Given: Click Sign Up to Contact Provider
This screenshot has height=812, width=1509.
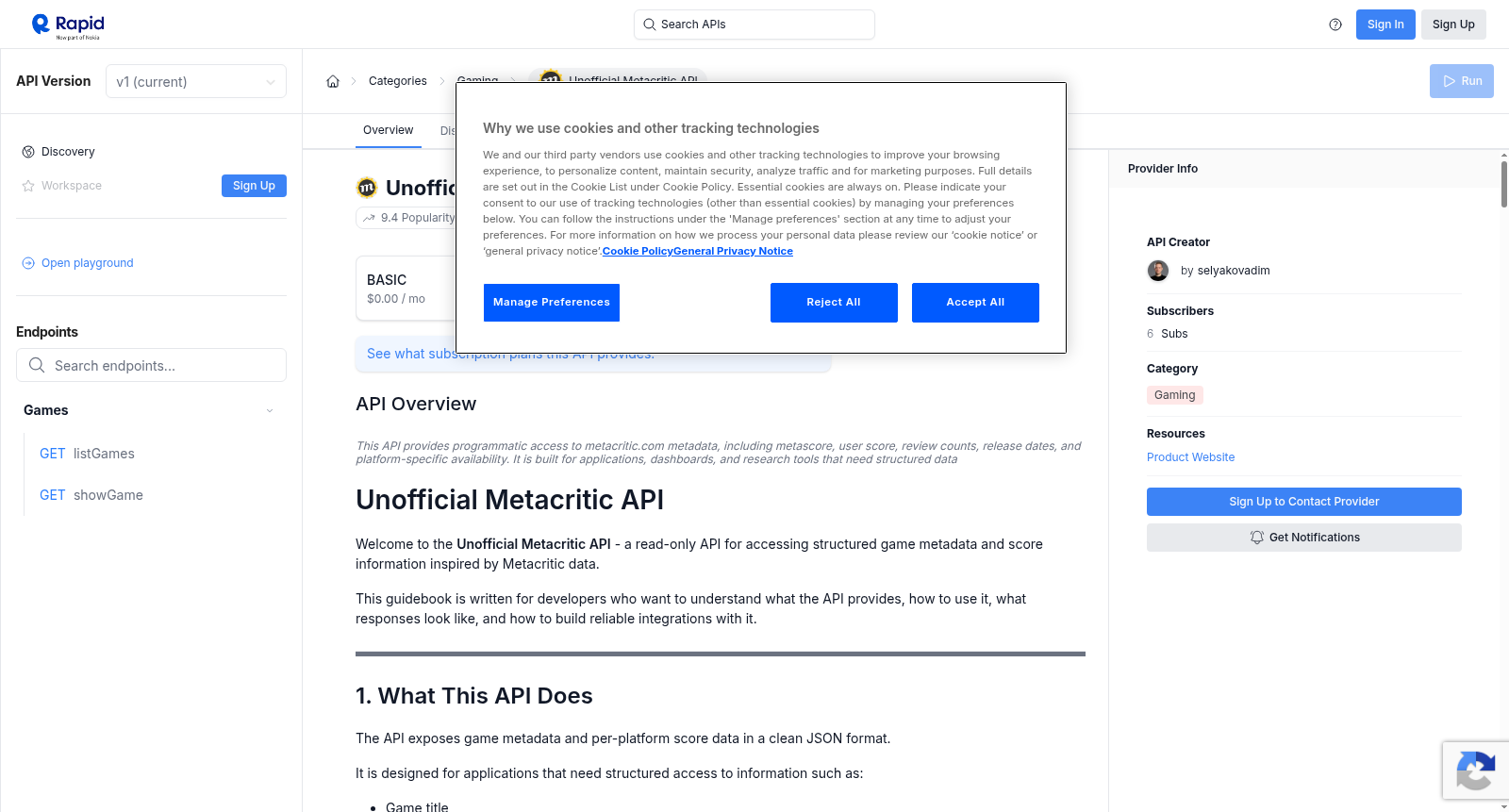Looking at the screenshot, I should (1304, 502).
